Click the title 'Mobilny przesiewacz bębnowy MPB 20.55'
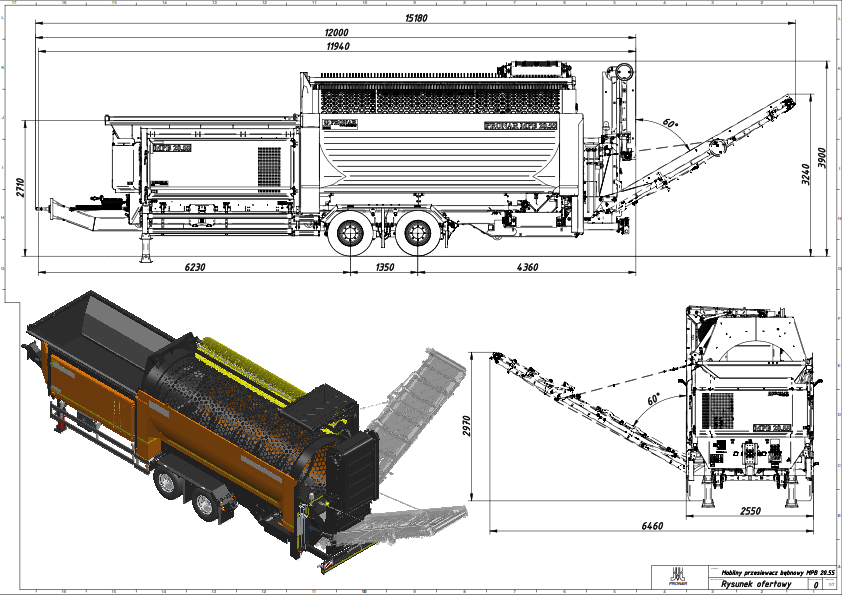This screenshot has width=842, height=595. pyautogui.click(x=778, y=572)
